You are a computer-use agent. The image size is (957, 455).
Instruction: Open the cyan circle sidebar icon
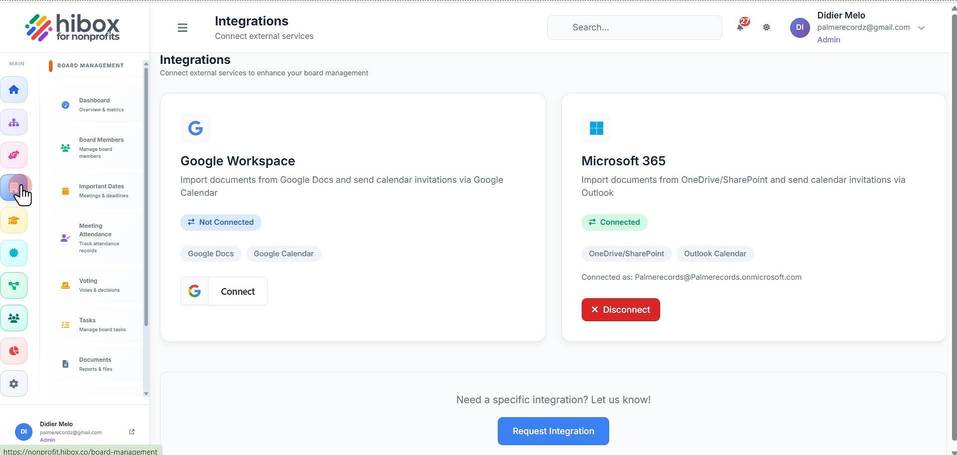tap(13, 253)
